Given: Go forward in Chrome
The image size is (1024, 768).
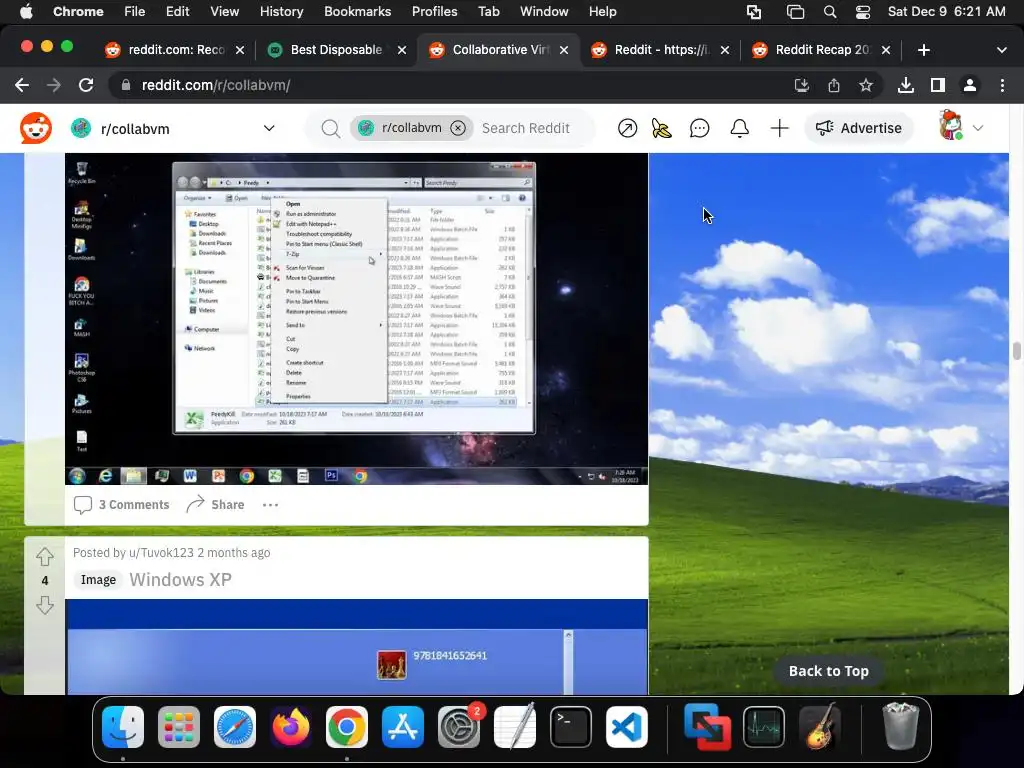Looking at the screenshot, I should (54, 85).
